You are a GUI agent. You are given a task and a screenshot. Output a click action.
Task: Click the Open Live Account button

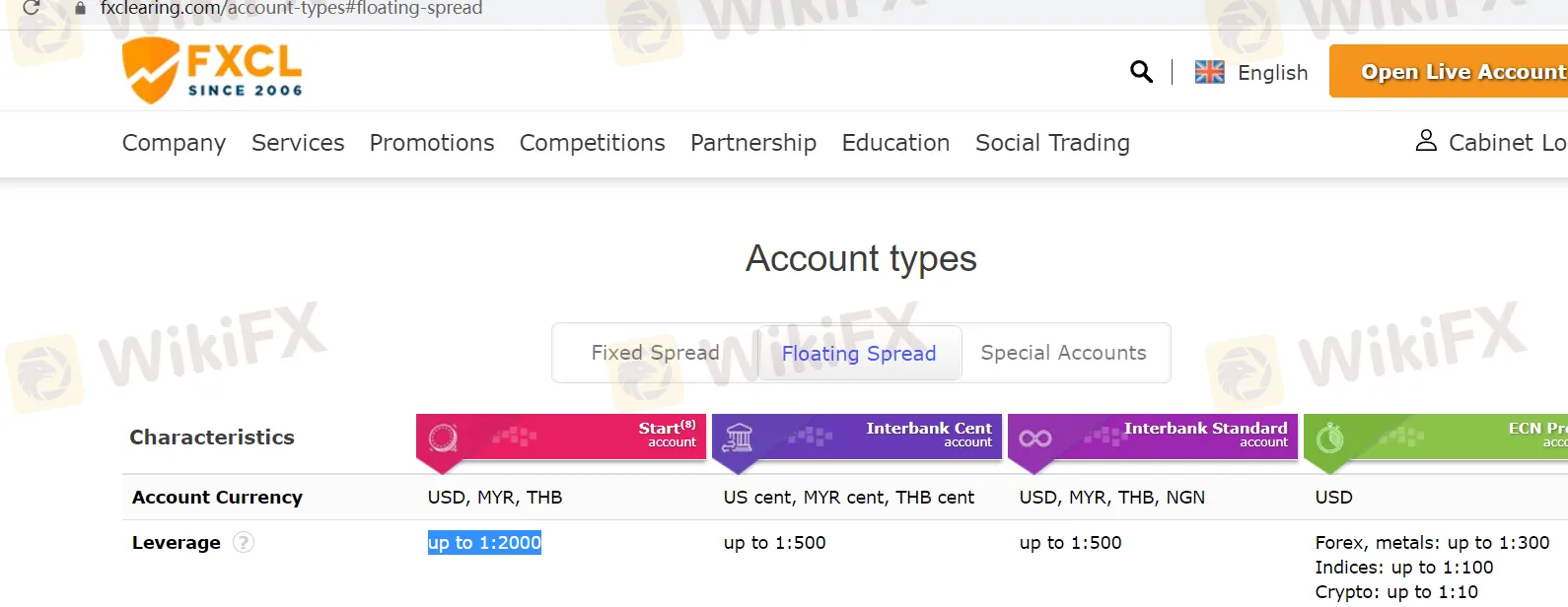coord(1449,71)
